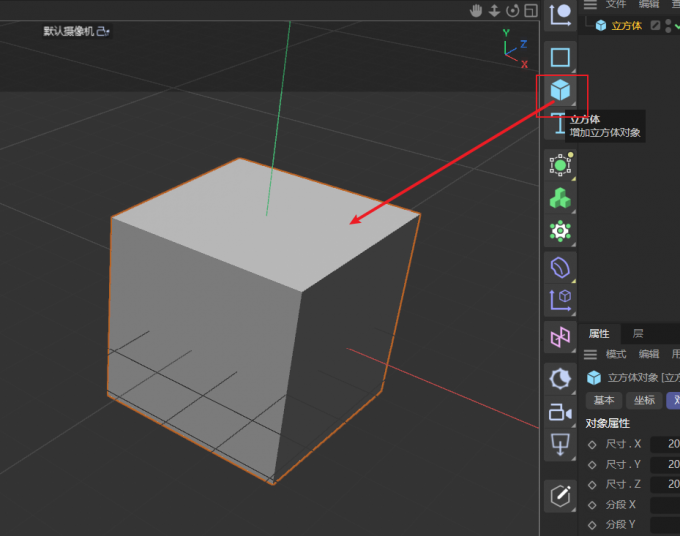Add a cube object with the cube icon
The width and height of the screenshot is (680, 536).
coord(560,90)
